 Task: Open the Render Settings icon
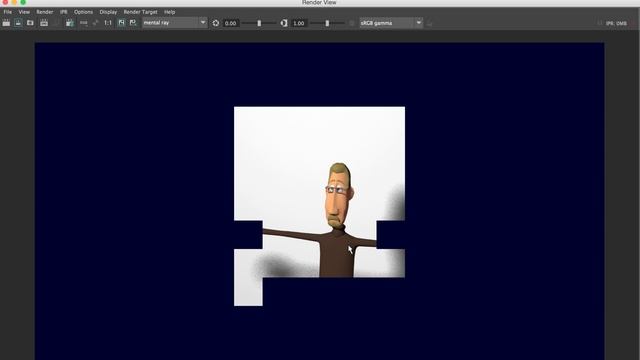(69, 23)
